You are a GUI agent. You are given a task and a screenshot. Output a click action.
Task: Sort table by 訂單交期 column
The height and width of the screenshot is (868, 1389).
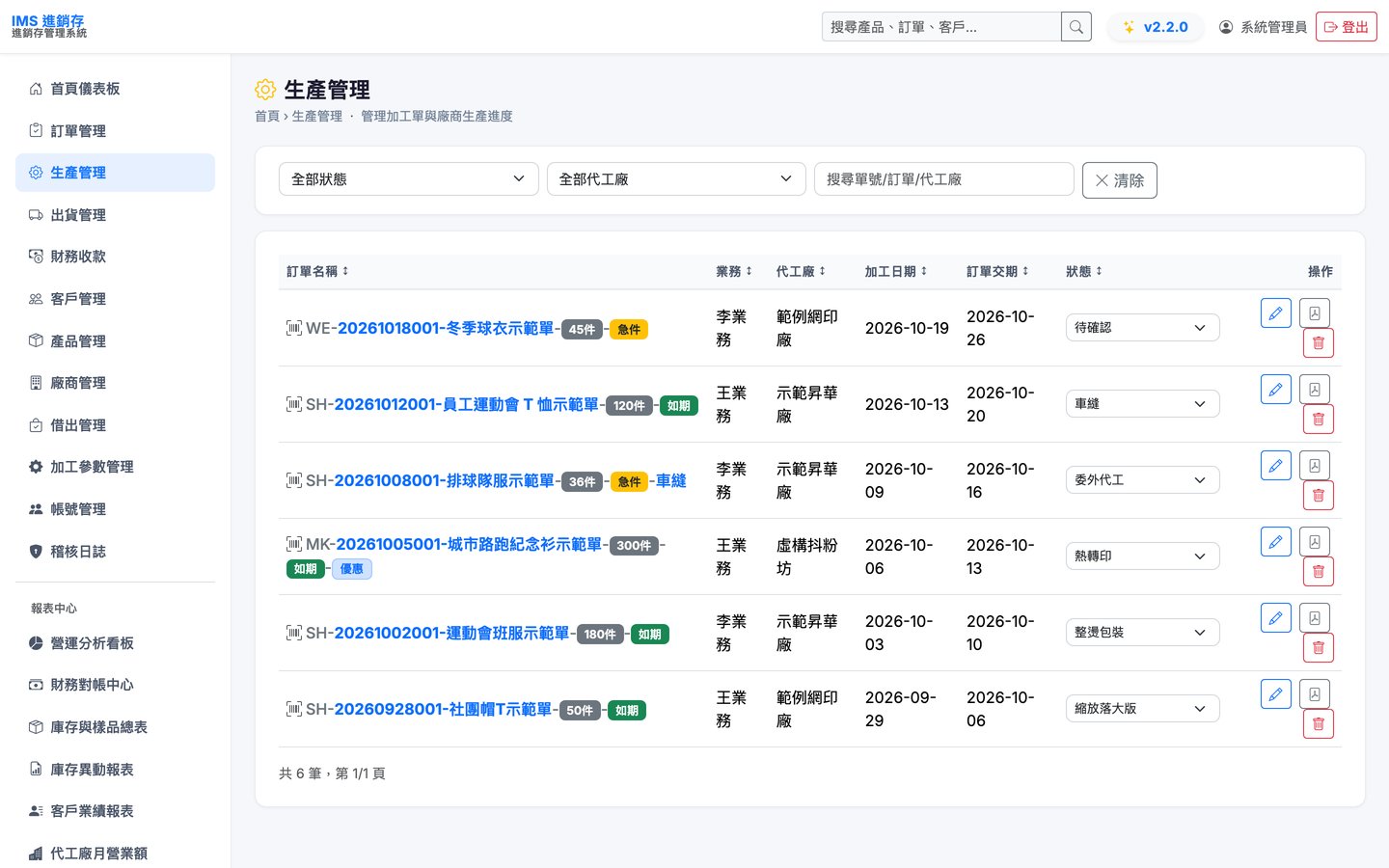tap(998, 272)
